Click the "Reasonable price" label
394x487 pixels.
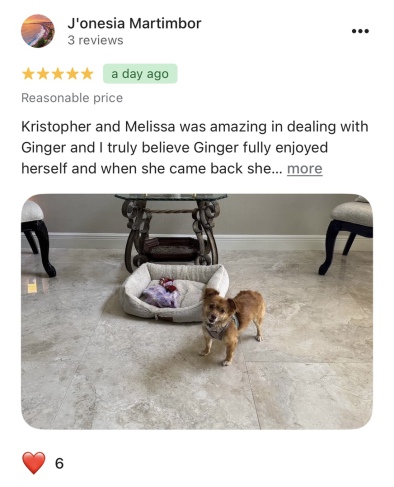(72, 98)
